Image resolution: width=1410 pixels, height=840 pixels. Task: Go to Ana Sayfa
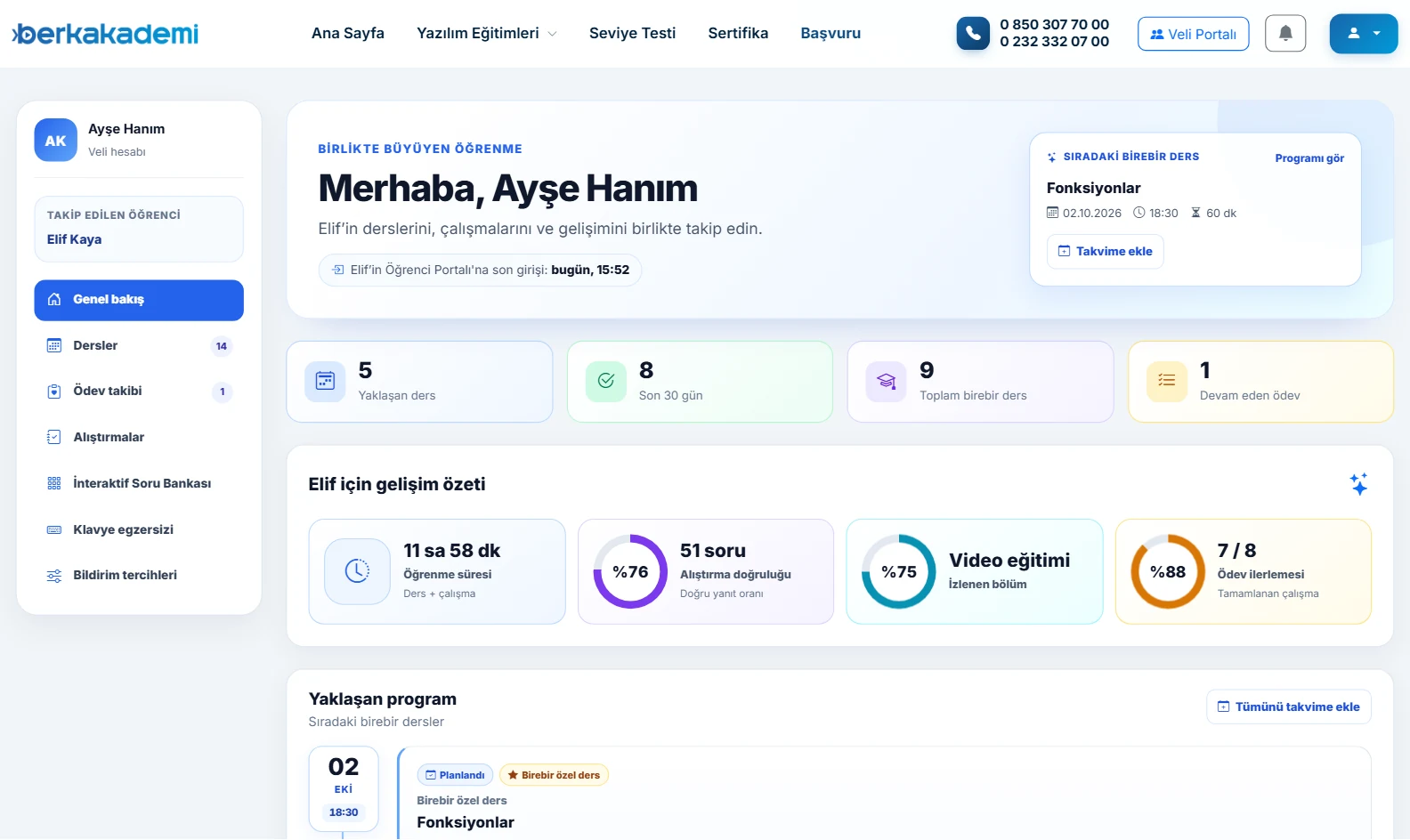[348, 33]
